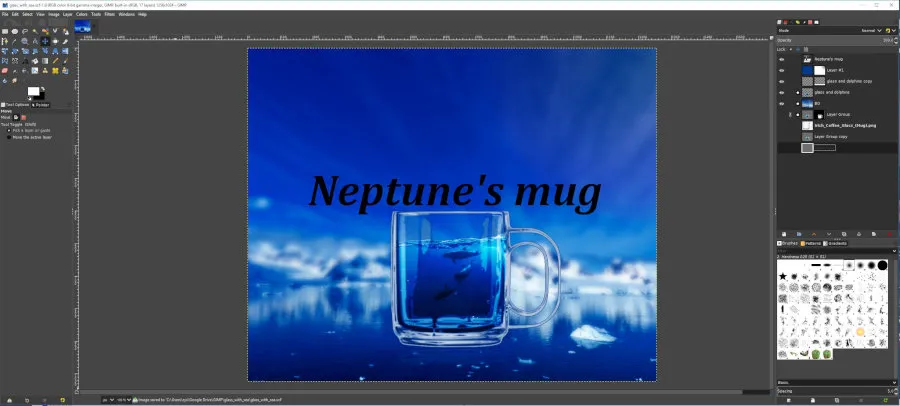The image size is (900, 406).
Task: Select the image tab thumbnail
Action: tap(83, 26)
